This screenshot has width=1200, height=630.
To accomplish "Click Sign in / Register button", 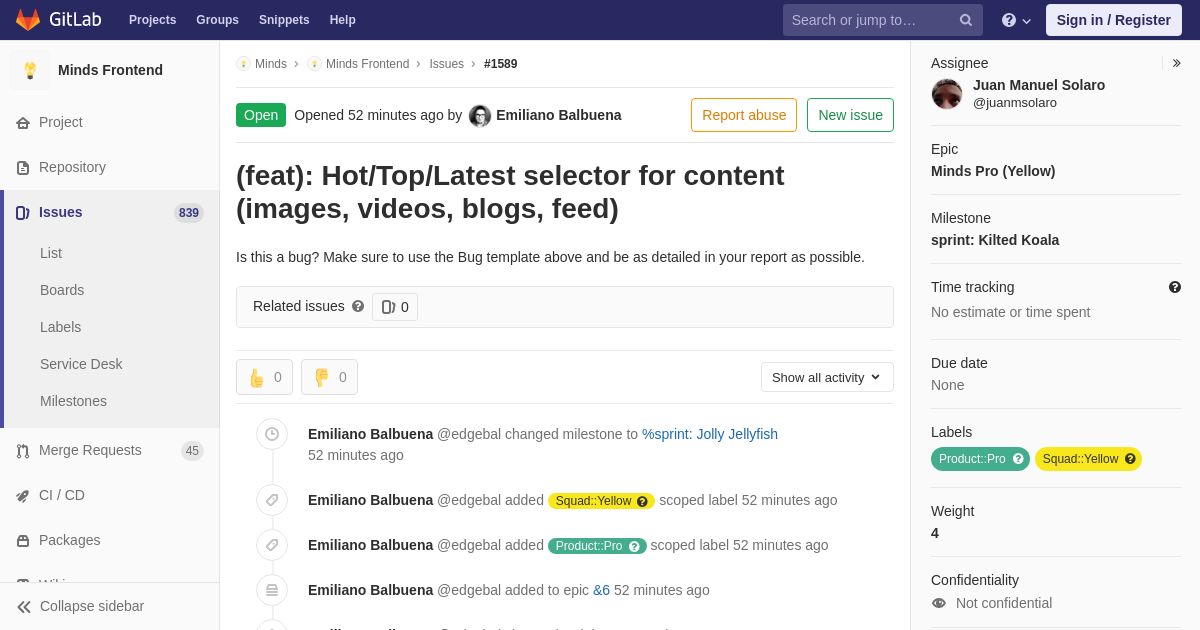I will coord(1113,20).
